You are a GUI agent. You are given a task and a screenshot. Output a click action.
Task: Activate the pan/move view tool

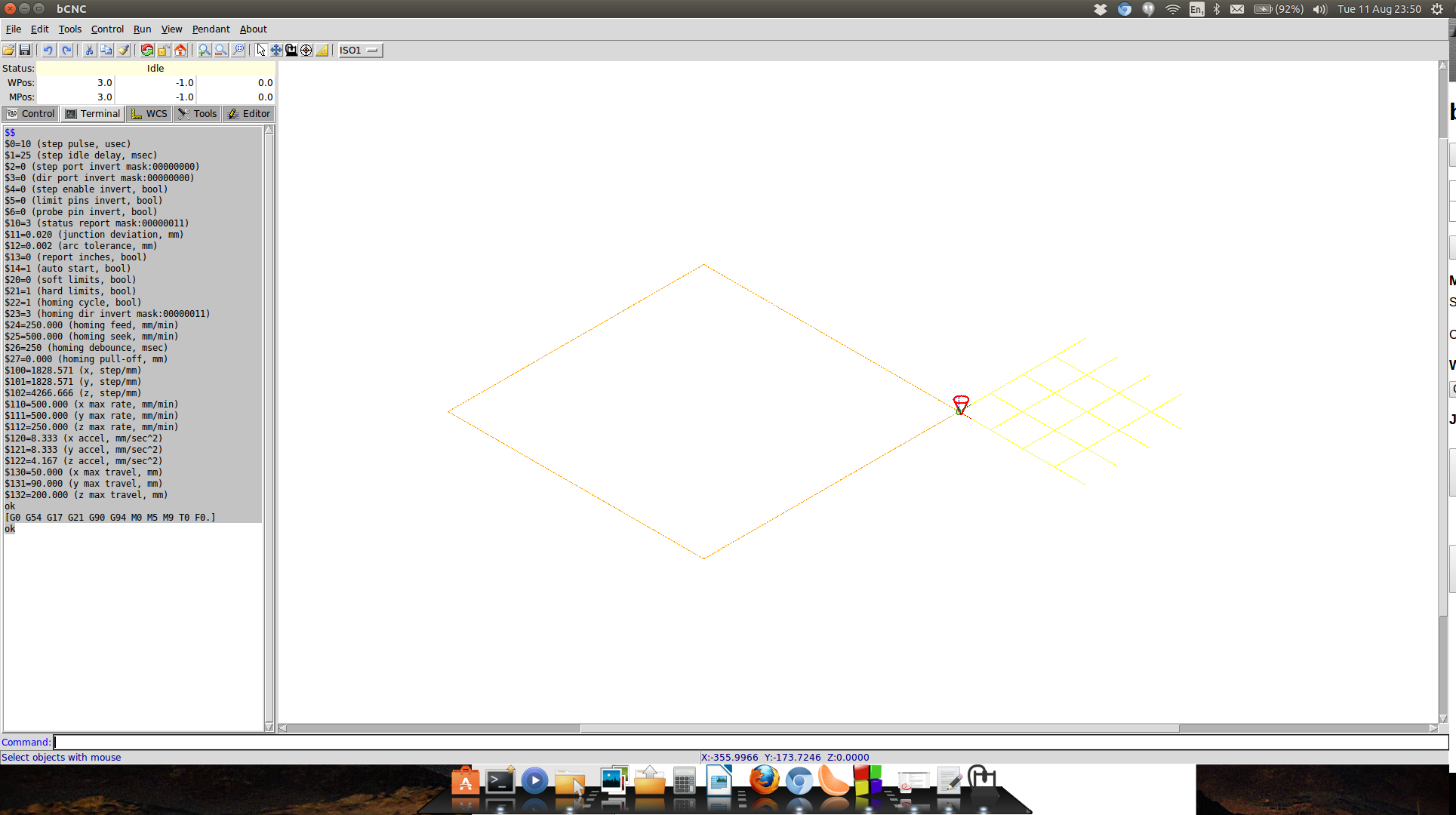[x=276, y=50]
